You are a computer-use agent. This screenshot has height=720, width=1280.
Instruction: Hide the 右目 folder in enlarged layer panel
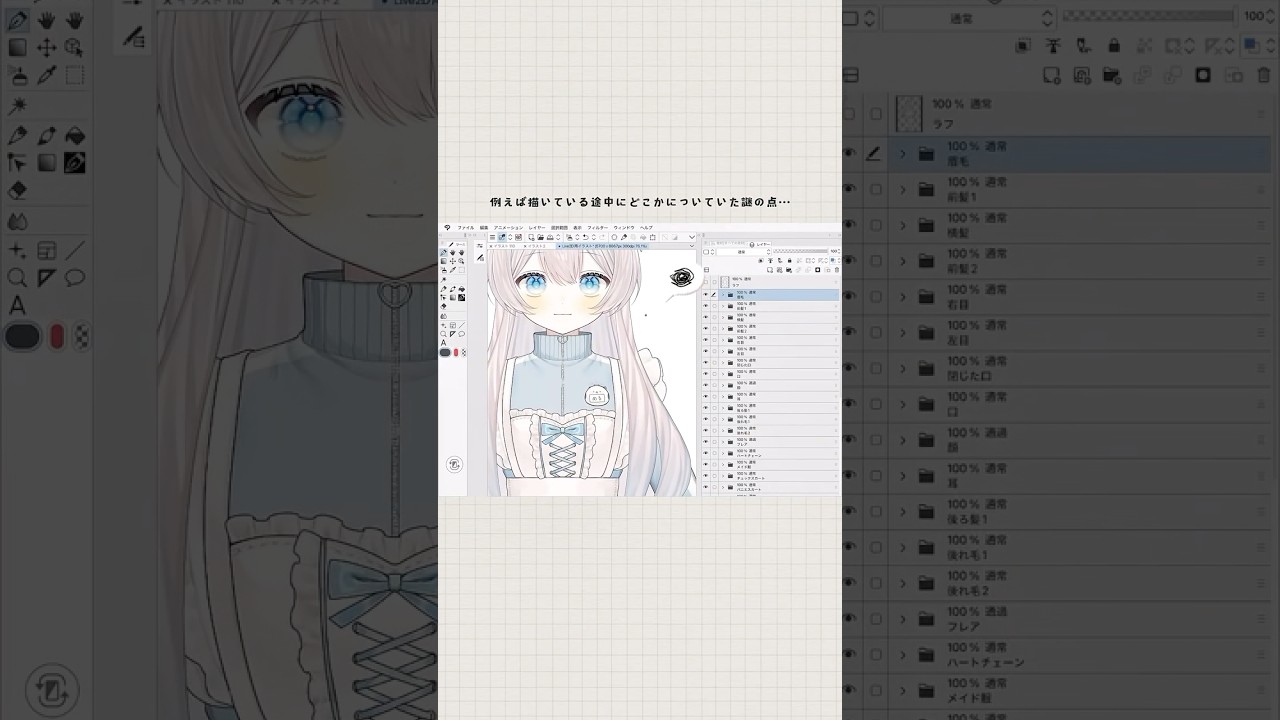pos(850,297)
